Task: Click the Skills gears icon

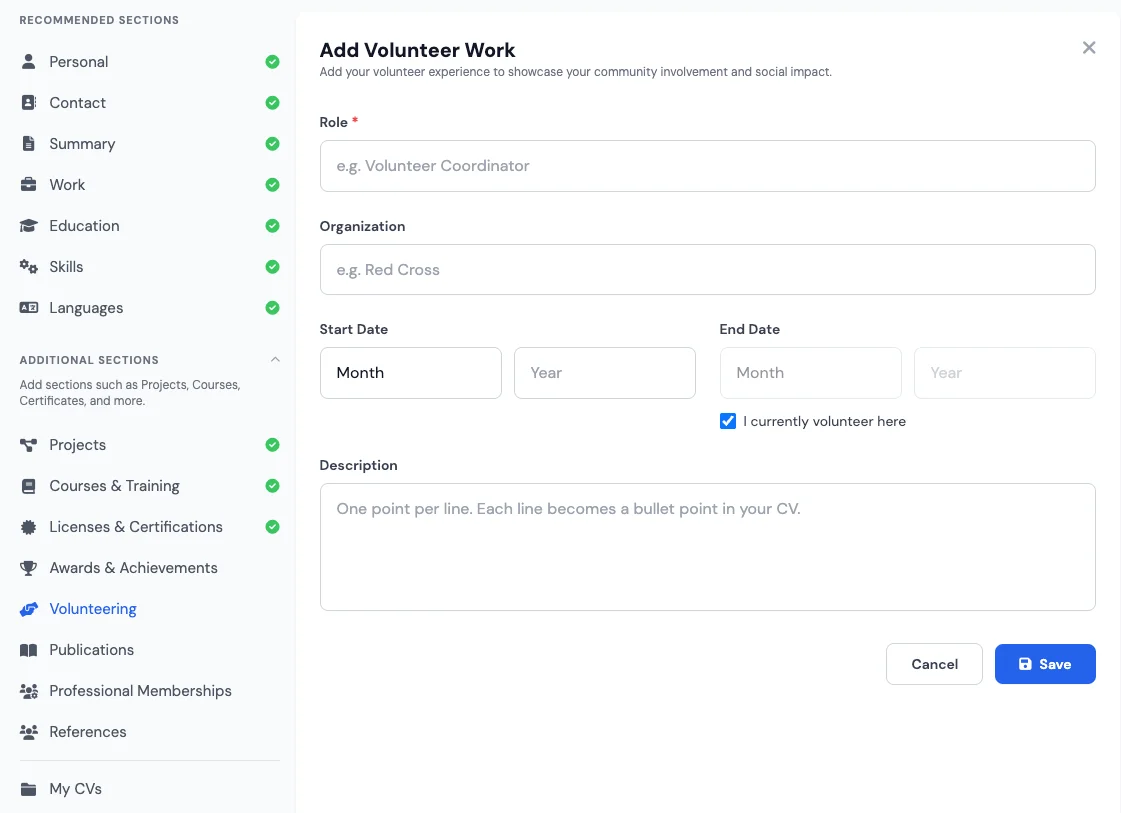Action: click(x=29, y=267)
